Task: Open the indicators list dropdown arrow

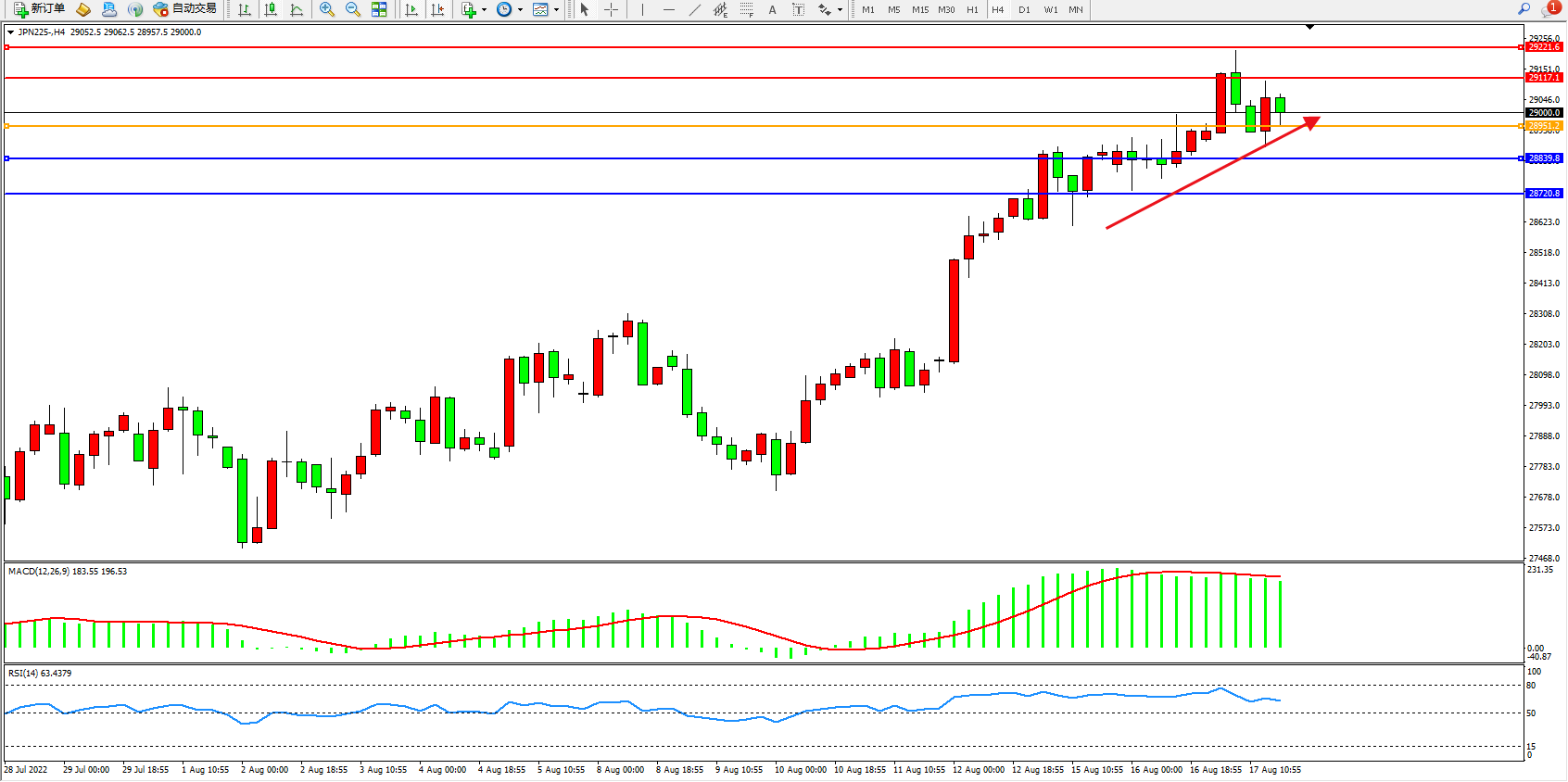Action: click(485, 10)
